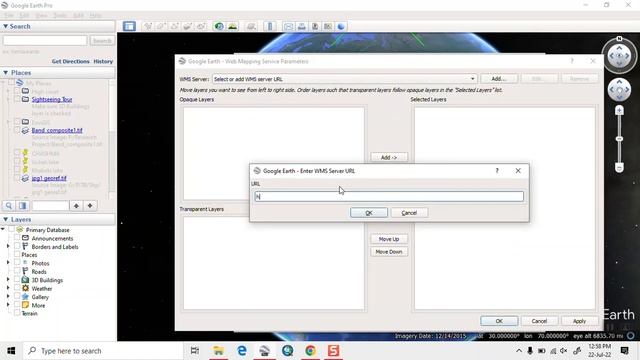Click the View in Google Maps icon
The width and height of the screenshot is (640, 360).
point(328,27)
